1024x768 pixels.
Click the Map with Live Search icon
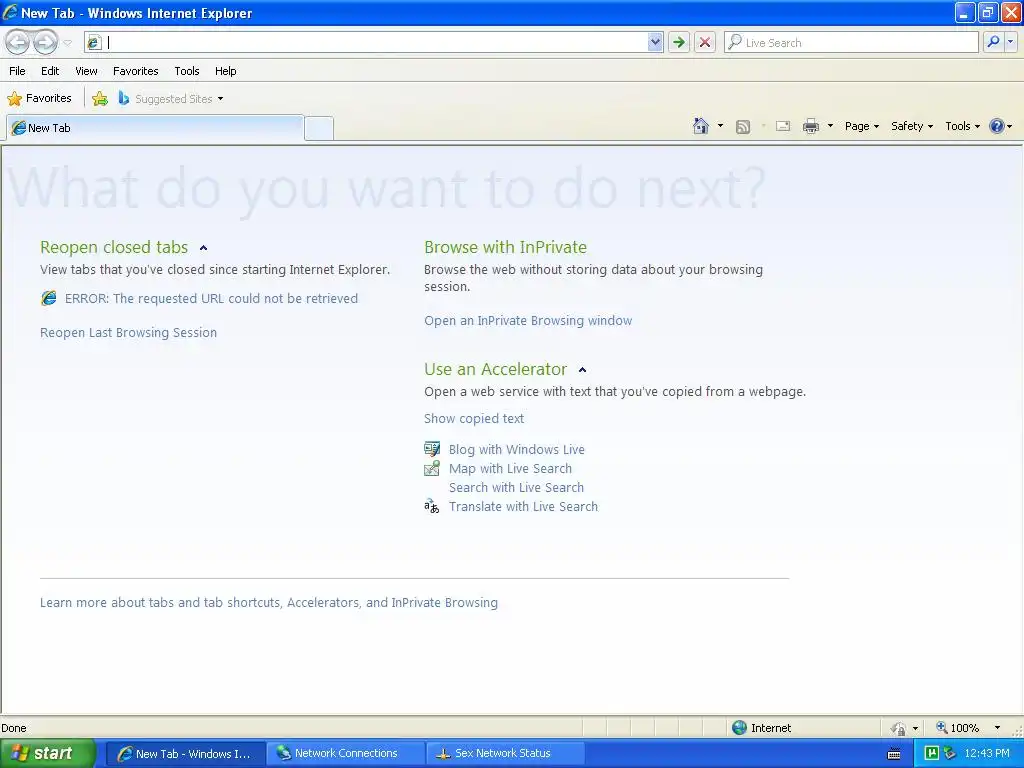coord(432,468)
